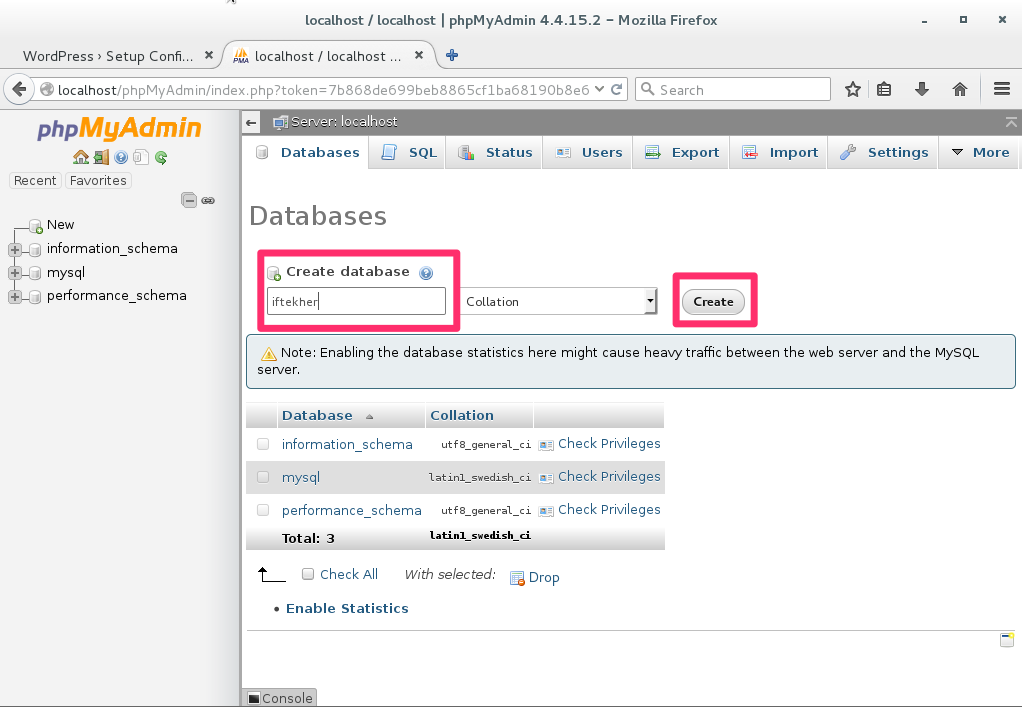Click the New database icon in the tree

36,225
